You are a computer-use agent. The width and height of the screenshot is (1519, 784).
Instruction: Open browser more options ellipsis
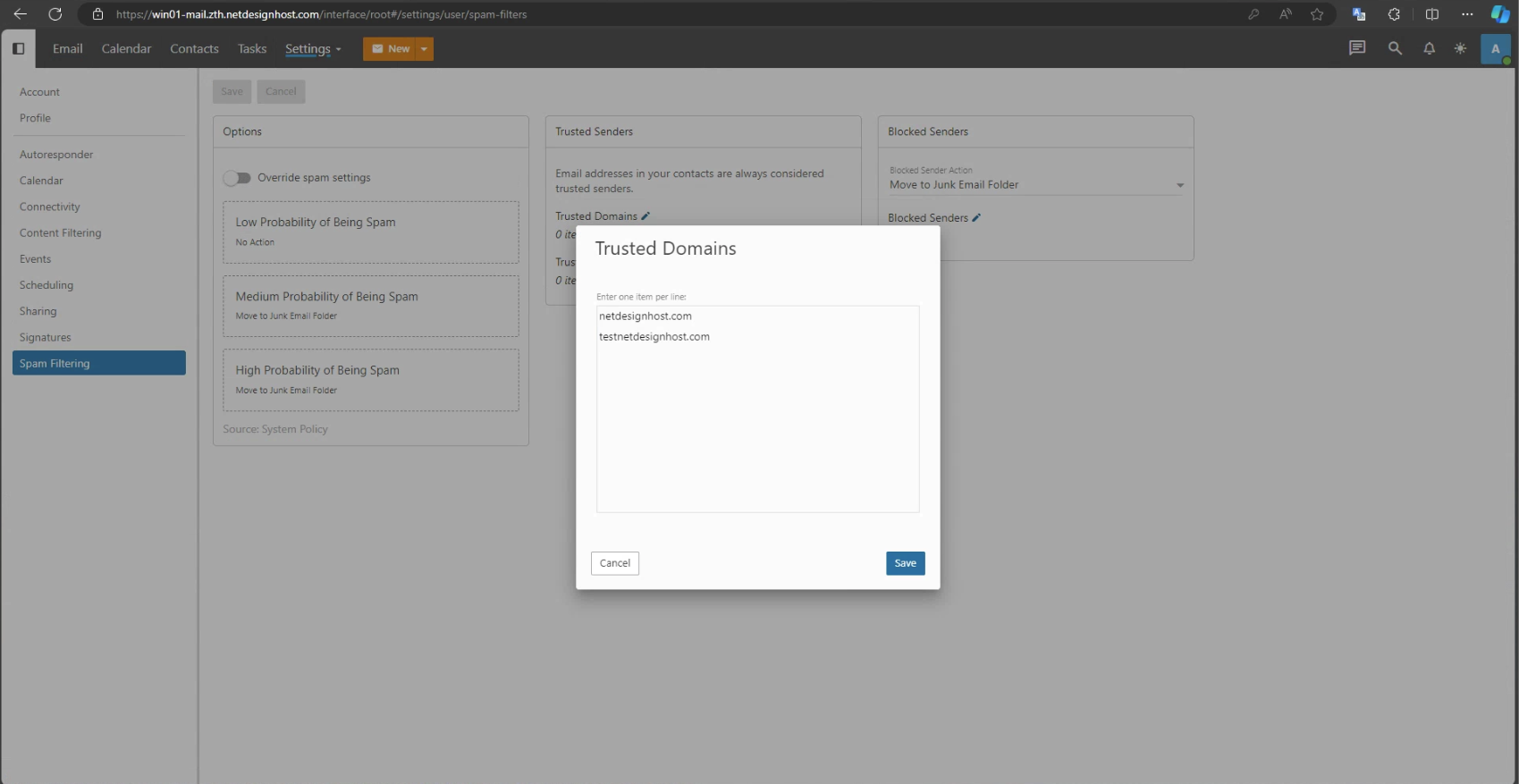click(x=1467, y=14)
